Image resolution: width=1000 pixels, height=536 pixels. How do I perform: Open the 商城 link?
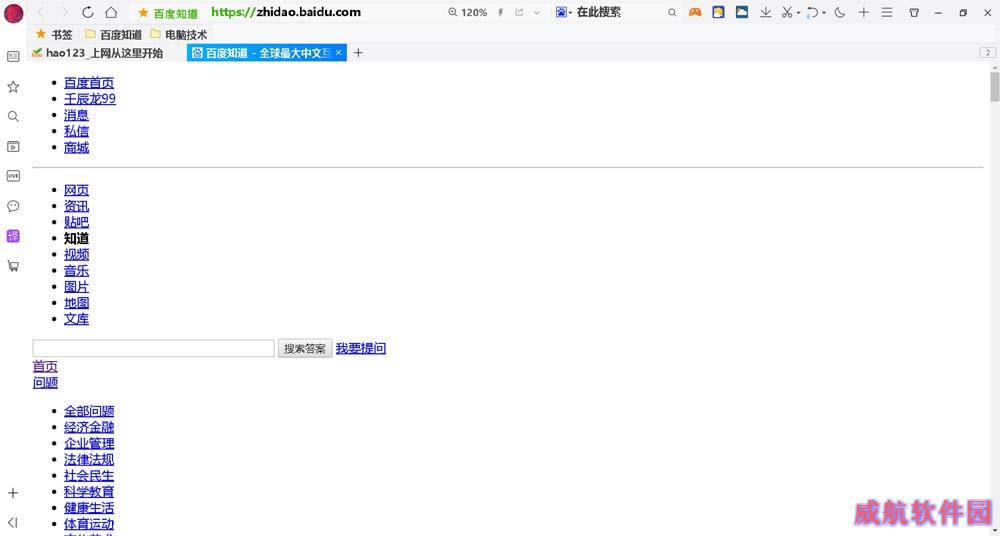pos(77,147)
